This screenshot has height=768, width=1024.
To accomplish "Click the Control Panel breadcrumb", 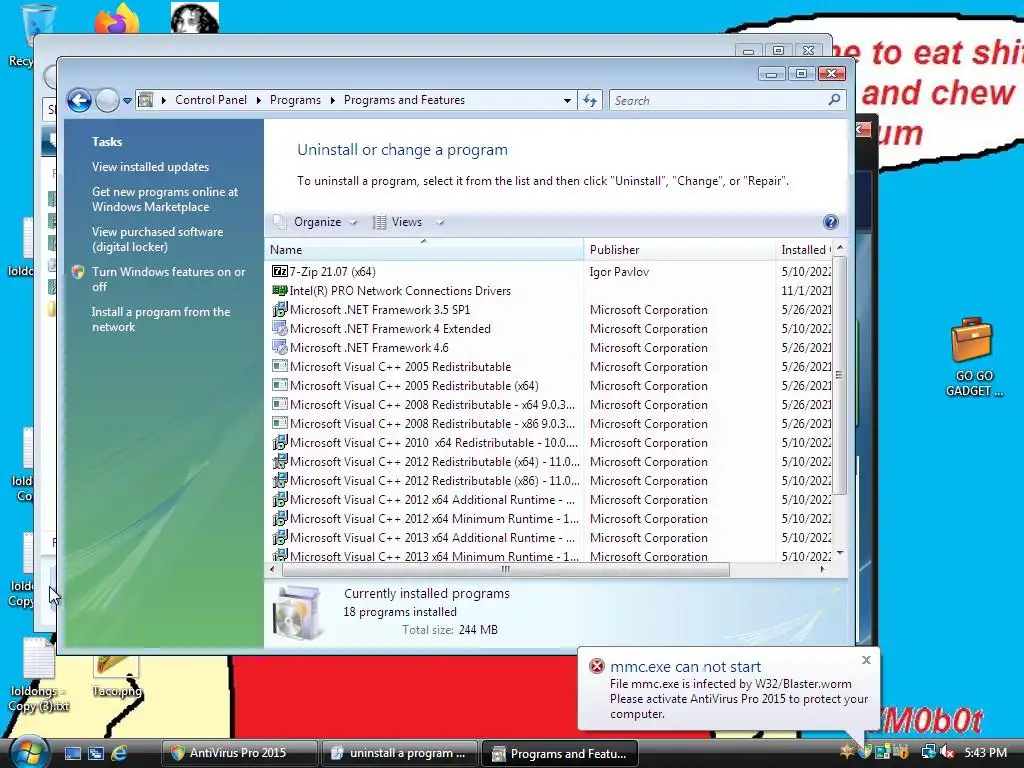I will pyautogui.click(x=210, y=100).
